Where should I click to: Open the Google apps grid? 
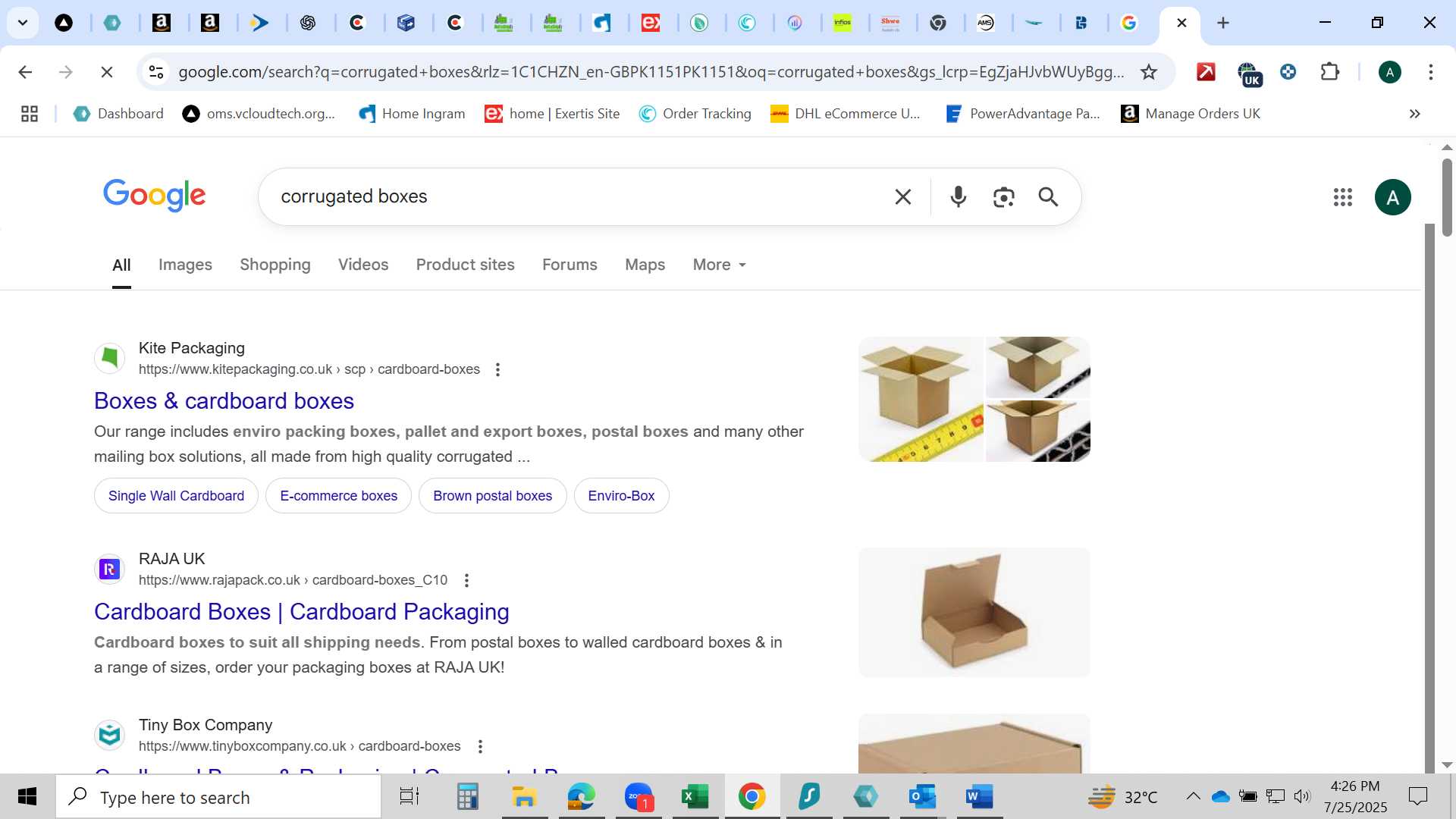[1342, 197]
